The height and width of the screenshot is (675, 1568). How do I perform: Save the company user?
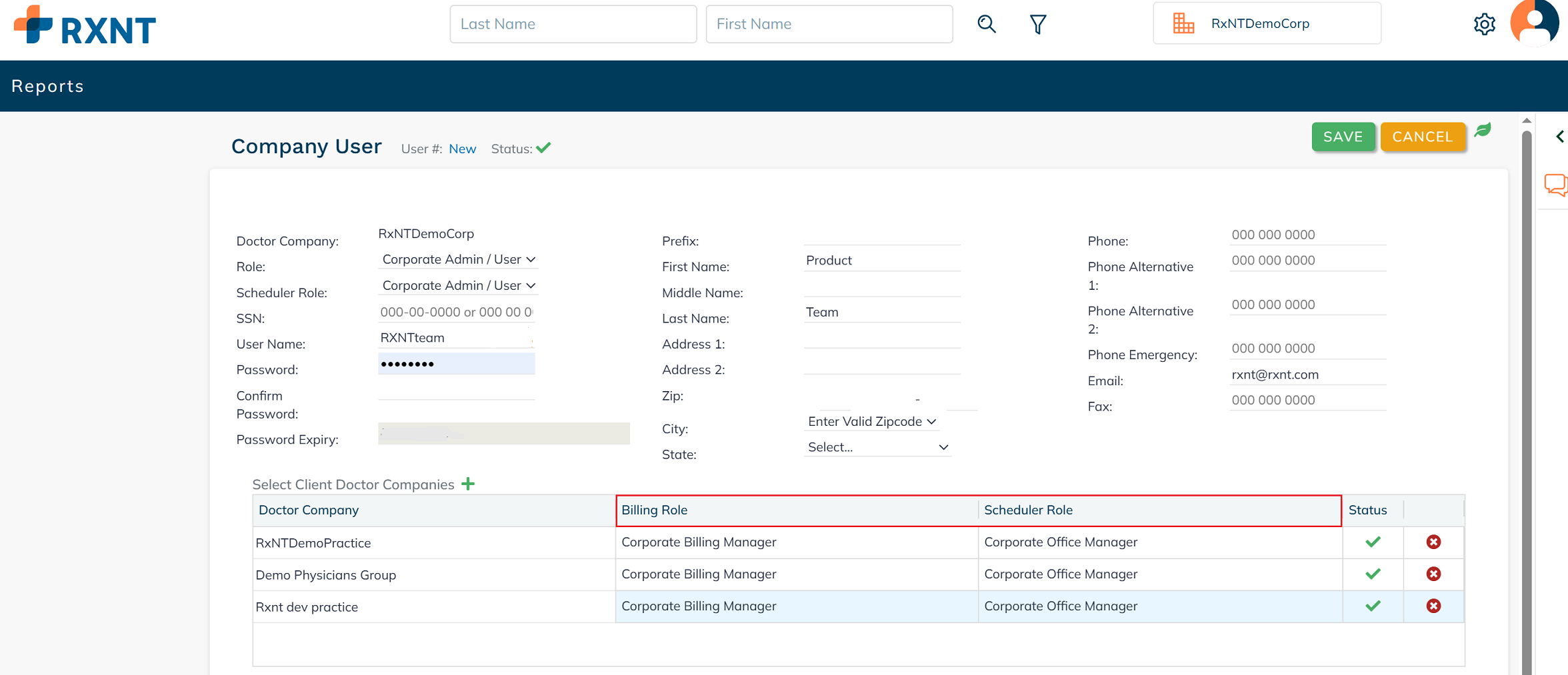(x=1343, y=137)
